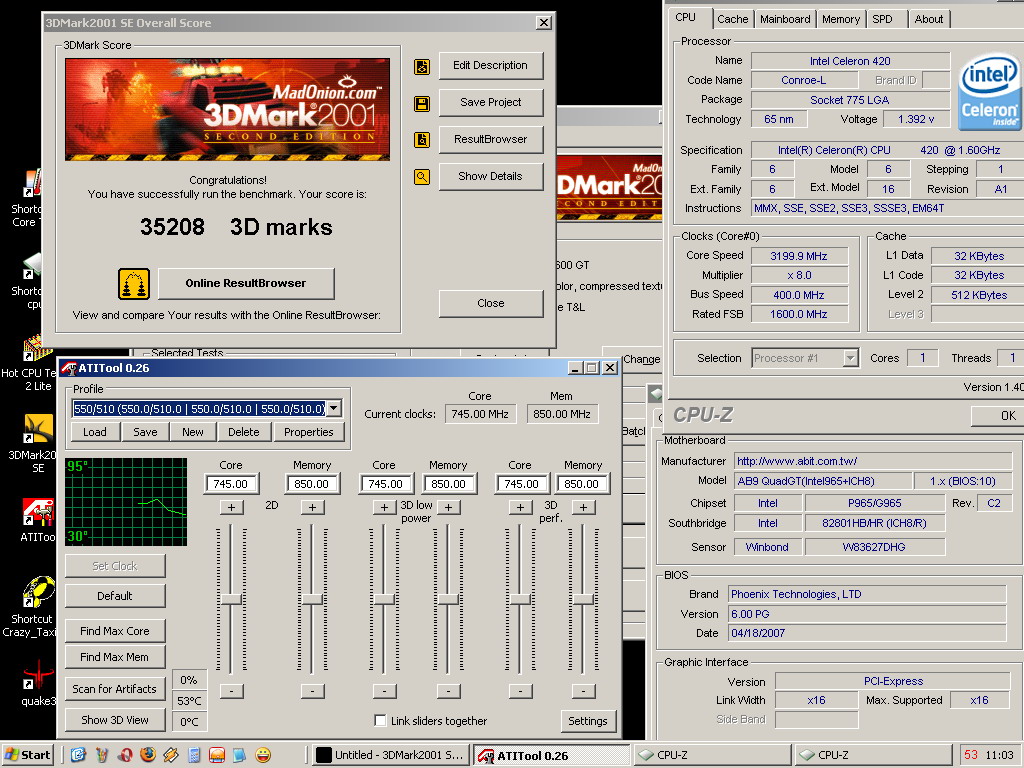Click the Show Desktop quick launch icon
The height and width of the screenshot is (768, 1024).
pyautogui.click(x=78, y=755)
